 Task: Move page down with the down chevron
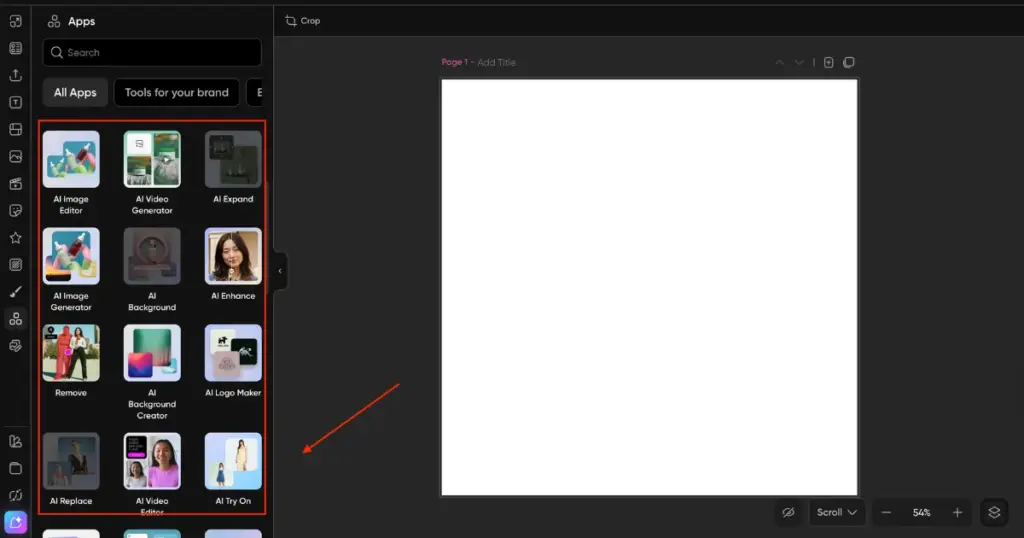(799, 63)
